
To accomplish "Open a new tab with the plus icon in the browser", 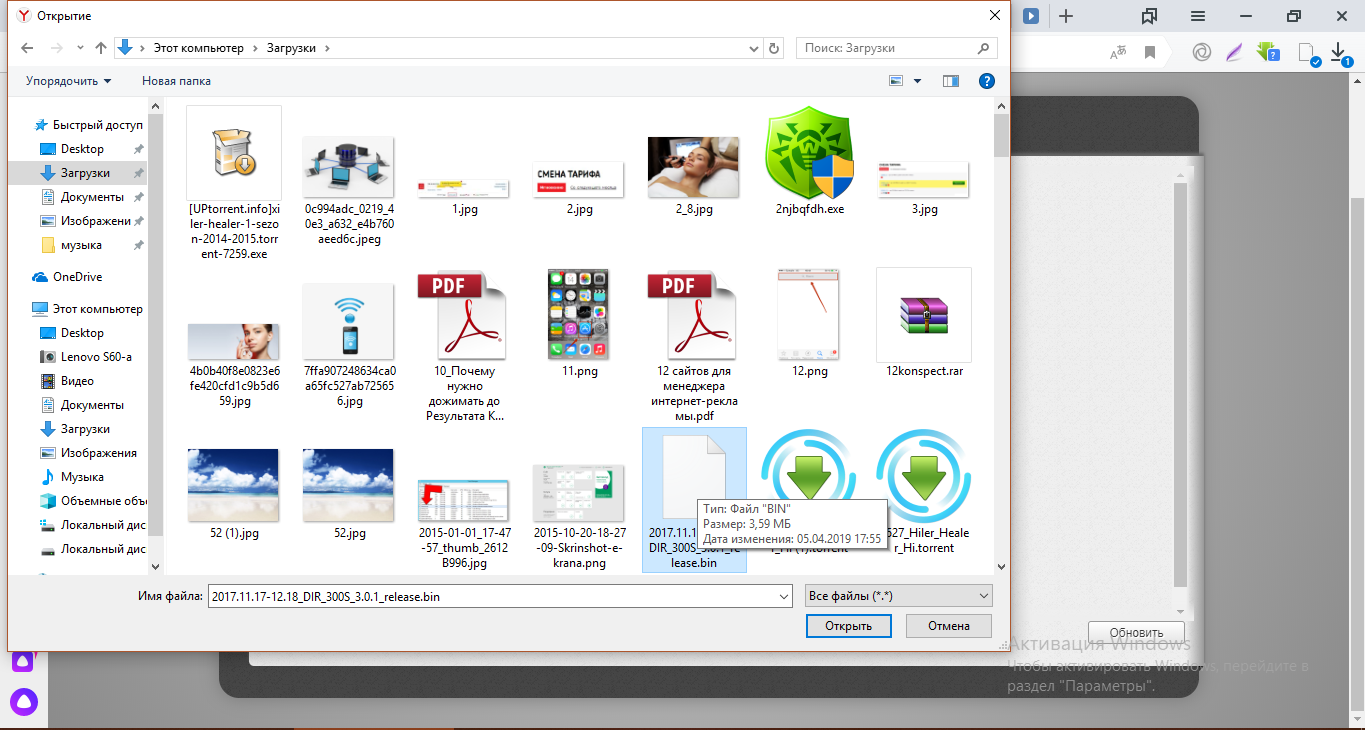I will click(x=1066, y=16).
